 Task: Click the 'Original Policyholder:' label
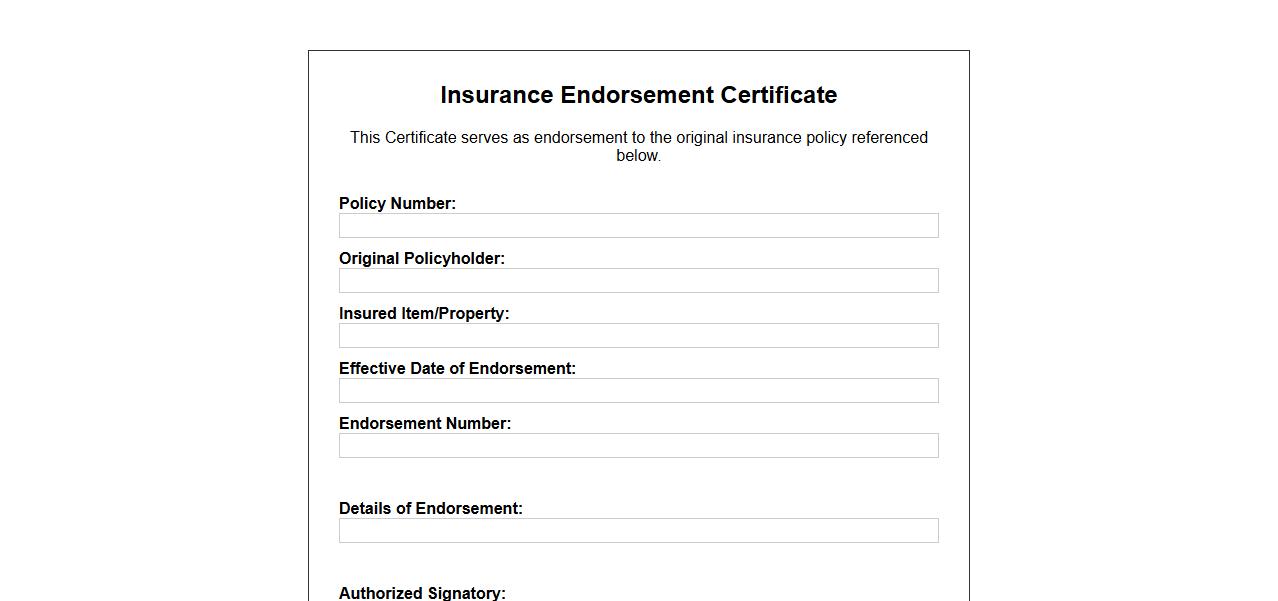click(421, 258)
